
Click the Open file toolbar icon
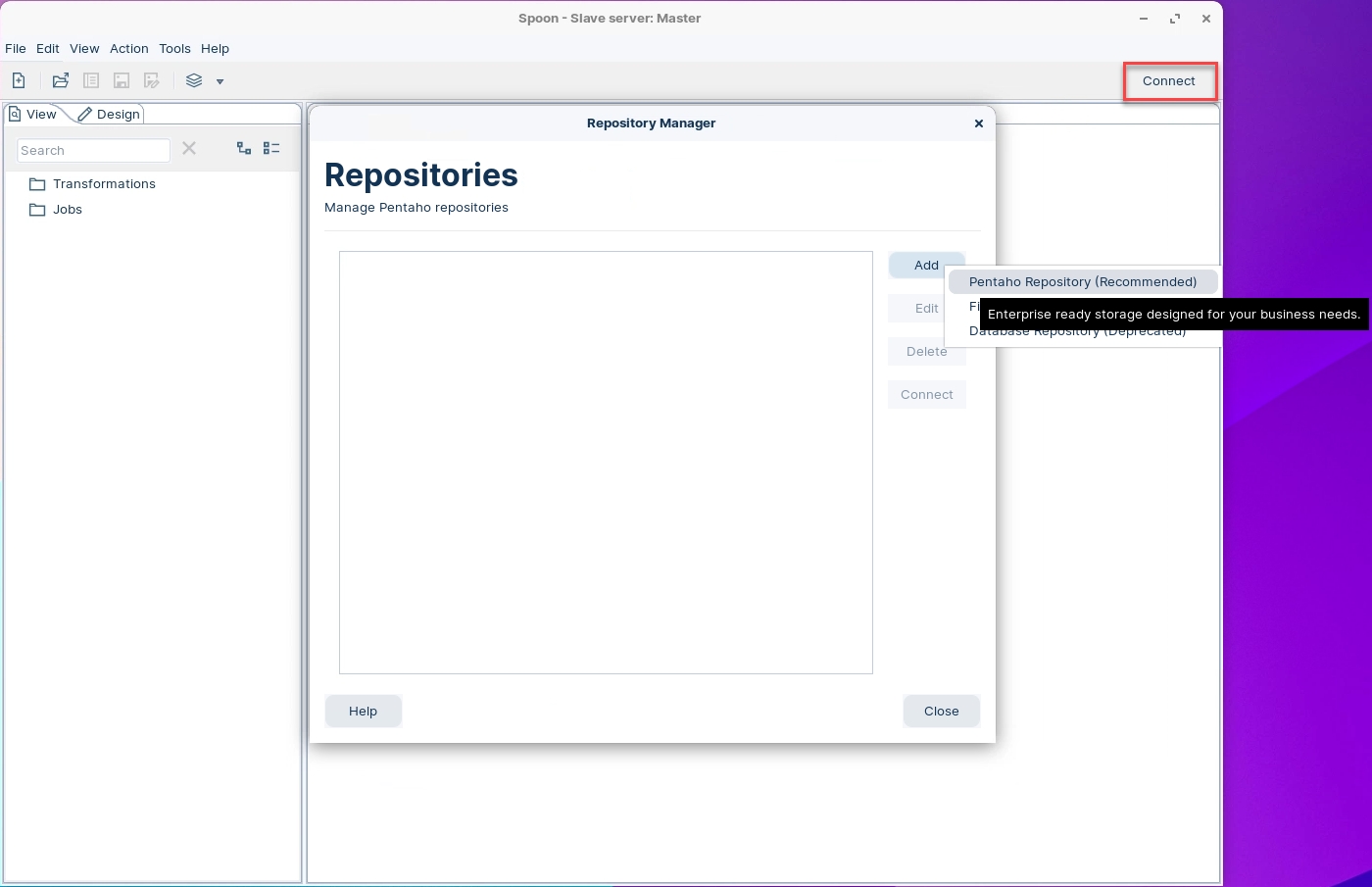pos(61,80)
